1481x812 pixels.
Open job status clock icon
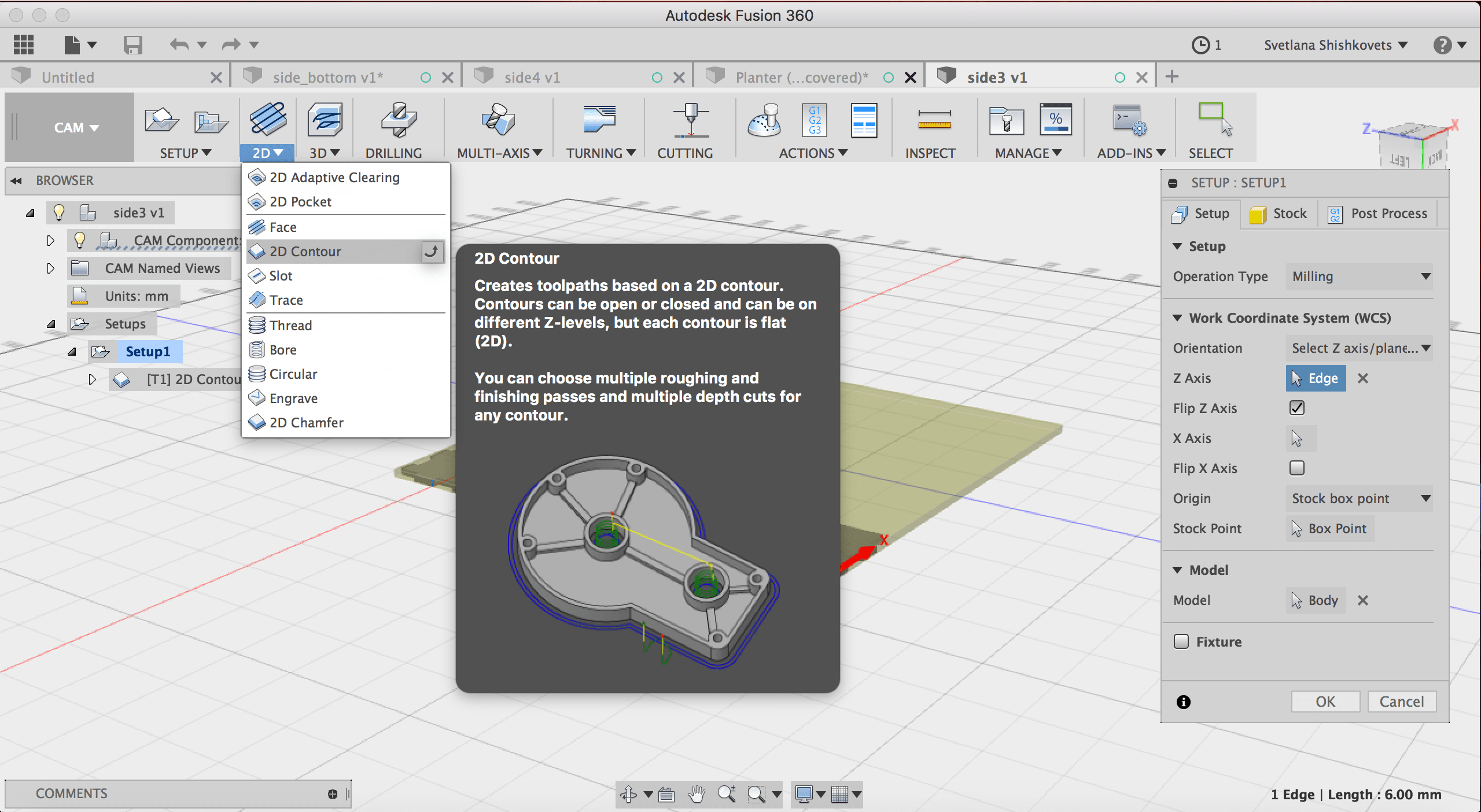(x=1200, y=45)
